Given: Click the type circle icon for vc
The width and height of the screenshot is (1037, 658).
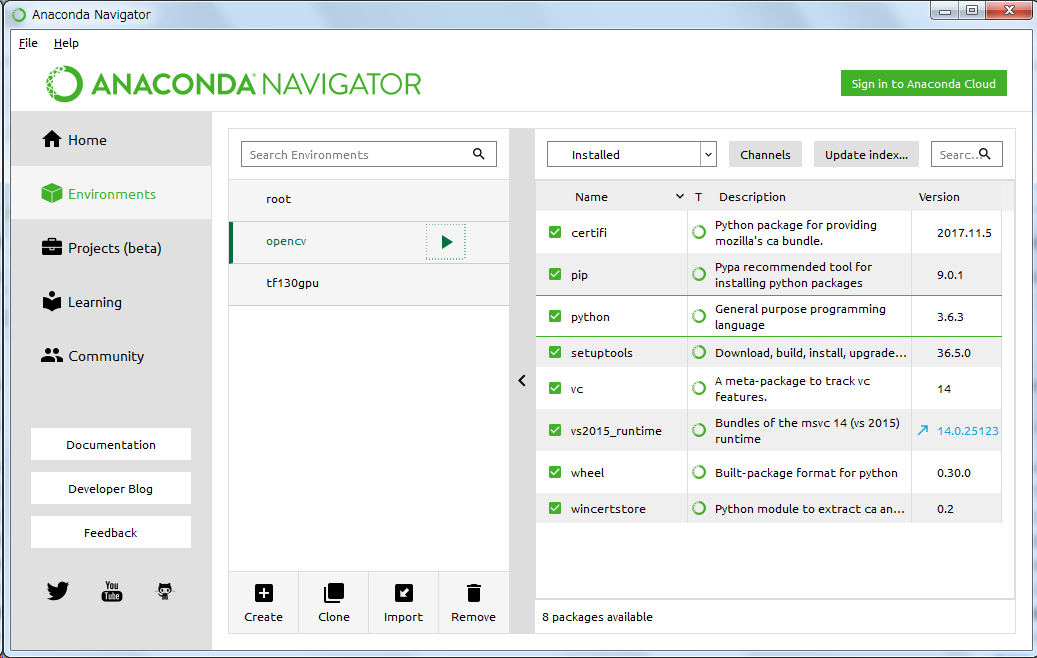Looking at the screenshot, I should point(699,388).
